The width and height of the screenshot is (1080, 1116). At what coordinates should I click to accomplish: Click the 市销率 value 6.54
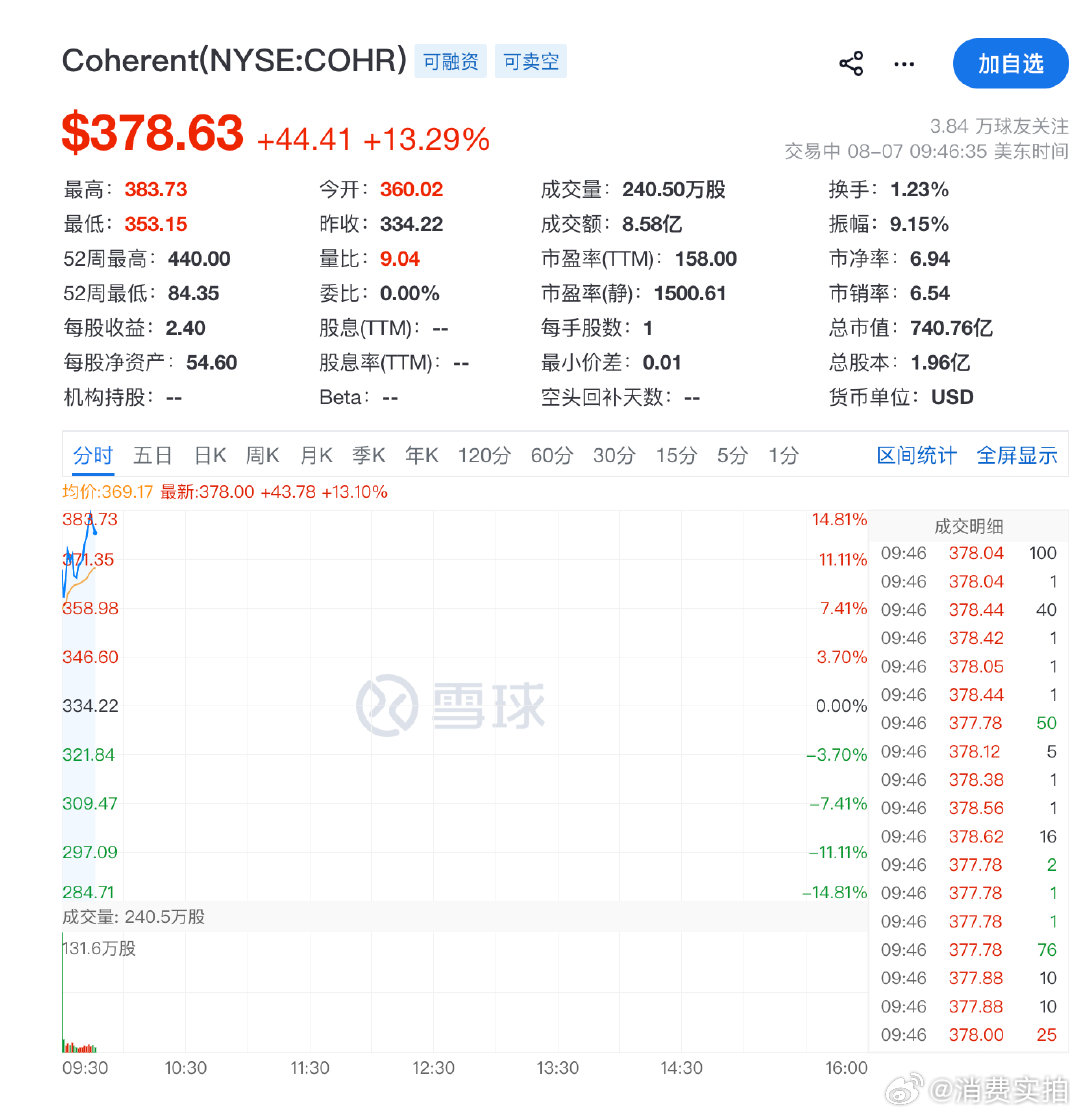click(x=930, y=293)
